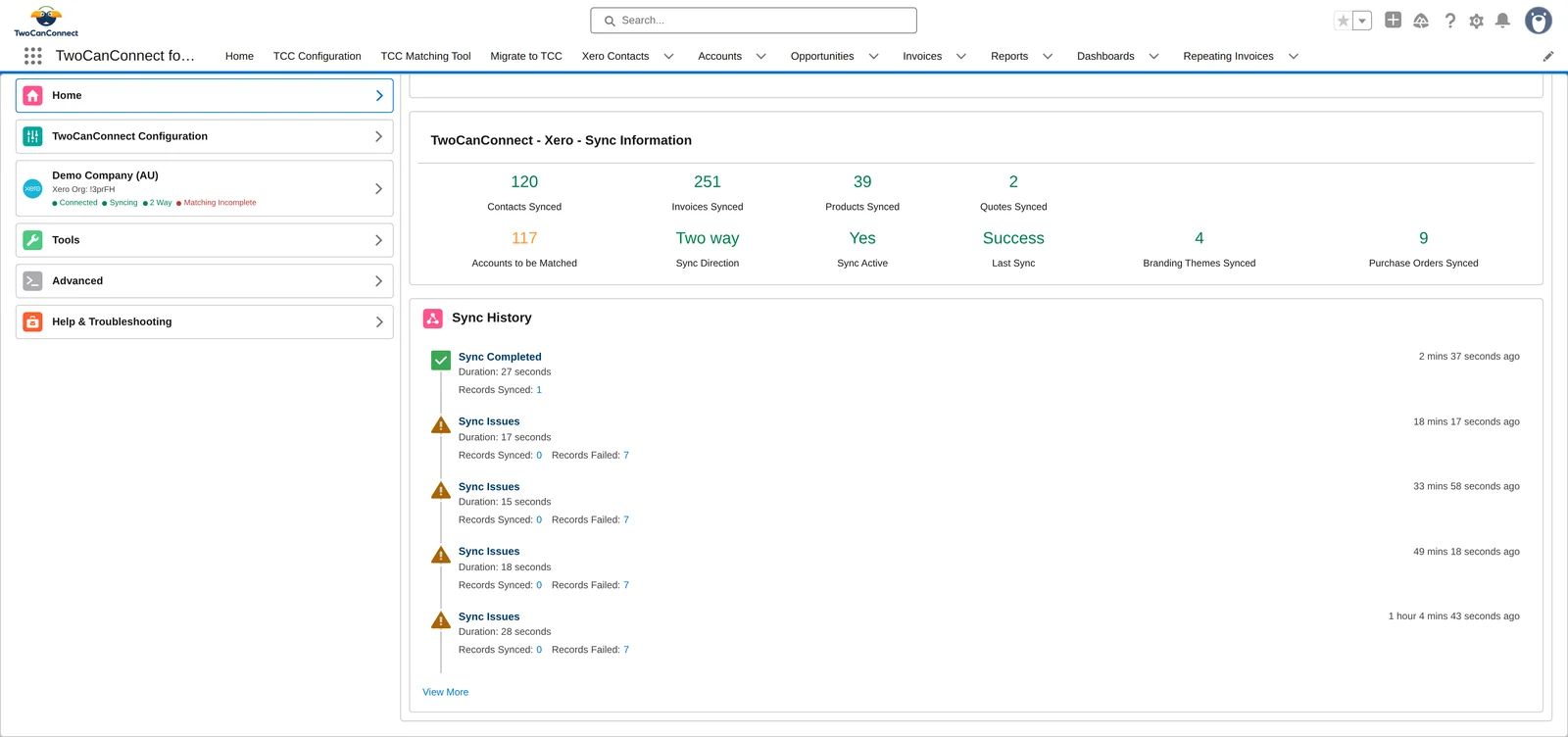
Task: Open the Opportunities tab
Action: point(822,56)
